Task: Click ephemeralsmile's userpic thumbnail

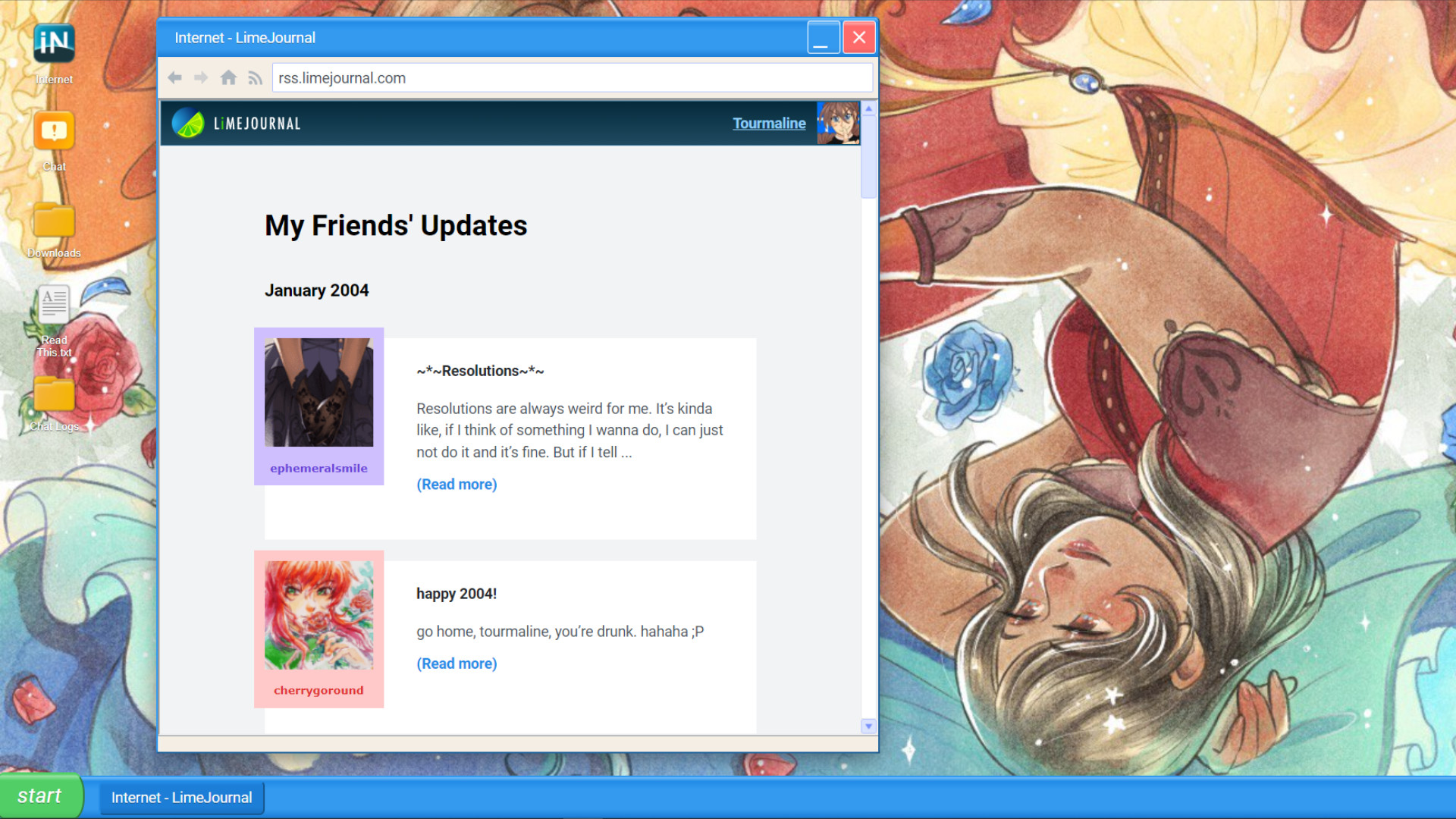Action: click(x=318, y=392)
